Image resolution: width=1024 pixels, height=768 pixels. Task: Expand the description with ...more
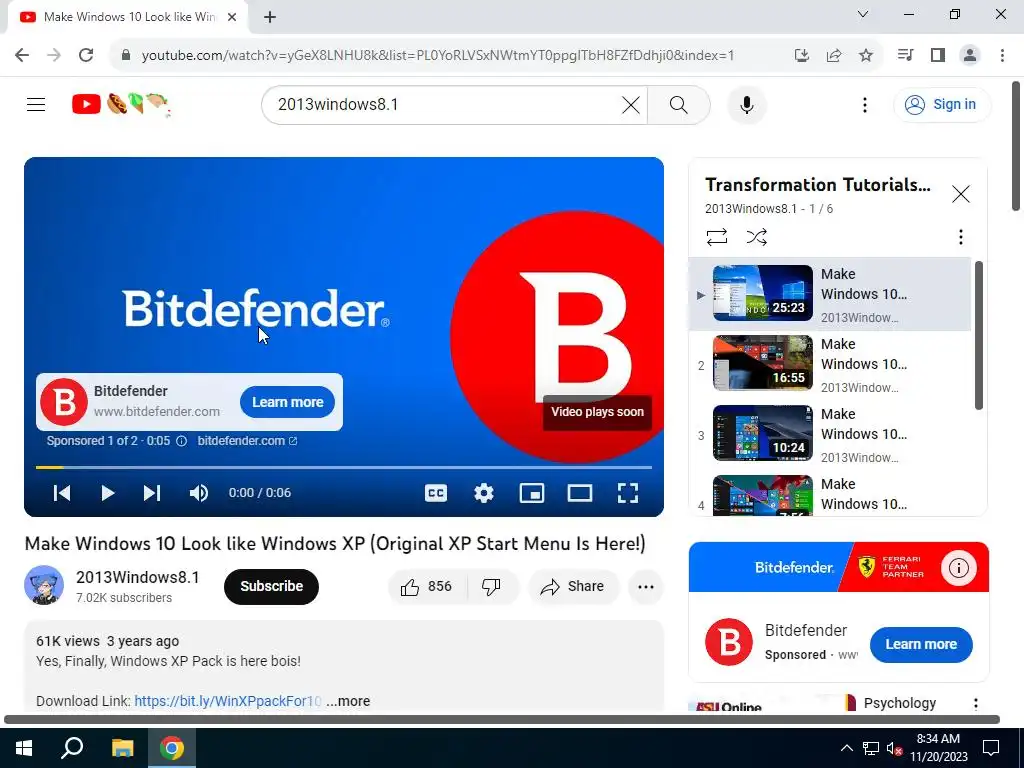pos(348,701)
